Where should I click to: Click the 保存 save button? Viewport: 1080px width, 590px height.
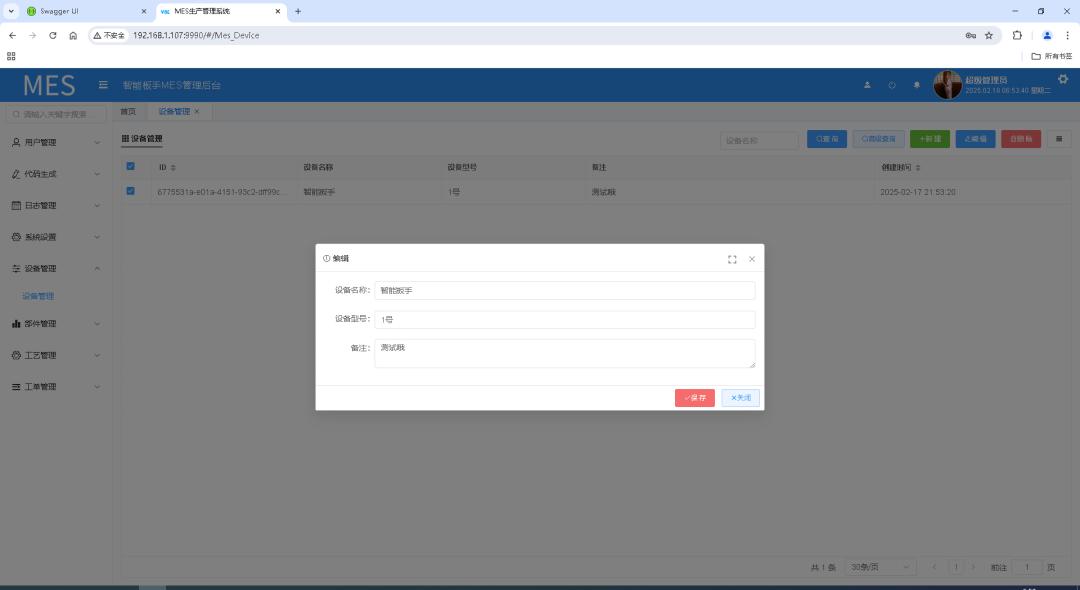[694, 398]
